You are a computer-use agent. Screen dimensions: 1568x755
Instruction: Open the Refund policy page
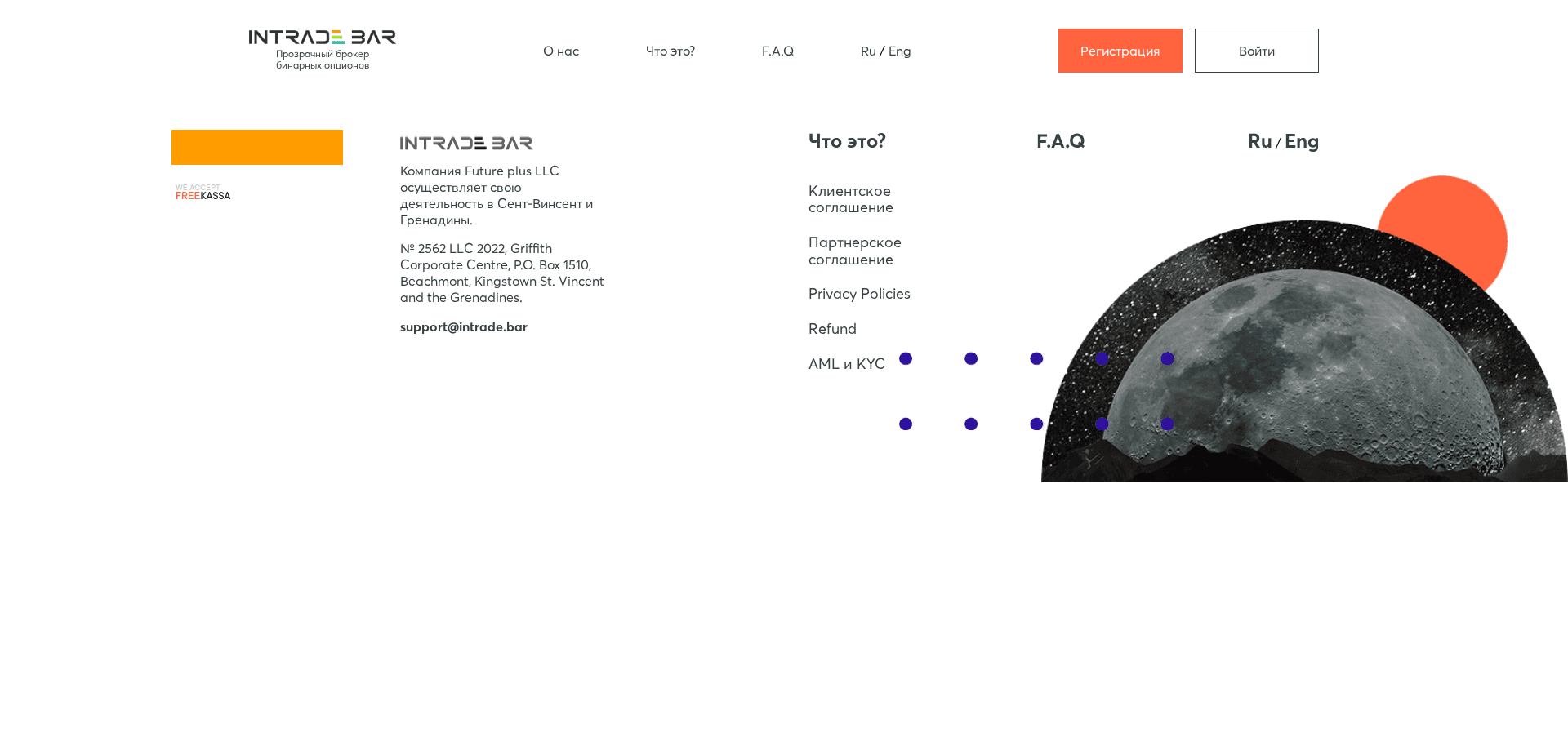click(832, 329)
